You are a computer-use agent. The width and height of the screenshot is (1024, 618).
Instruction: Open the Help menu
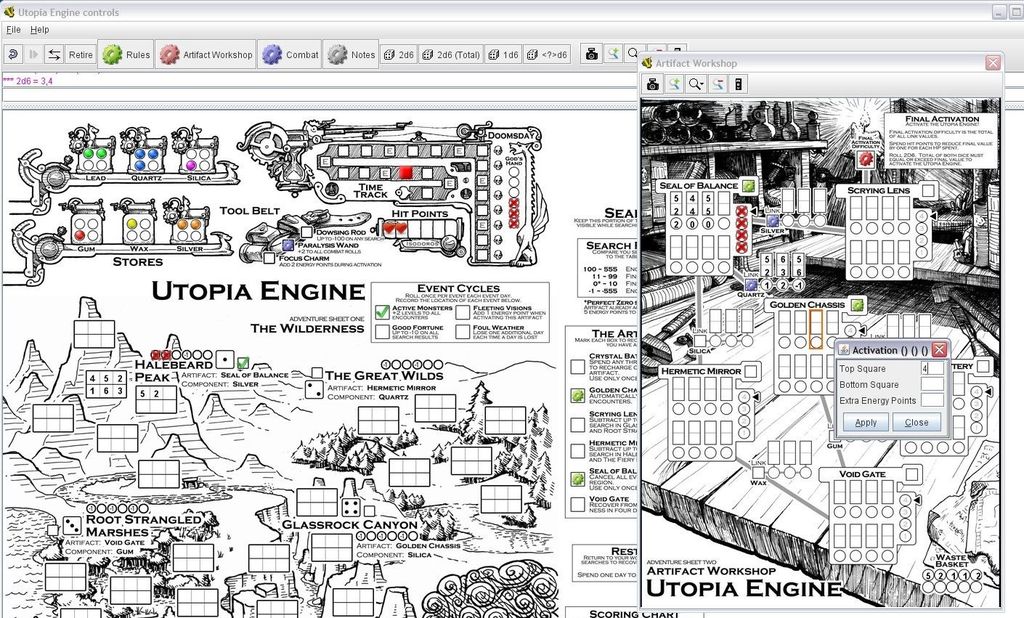pos(40,30)
